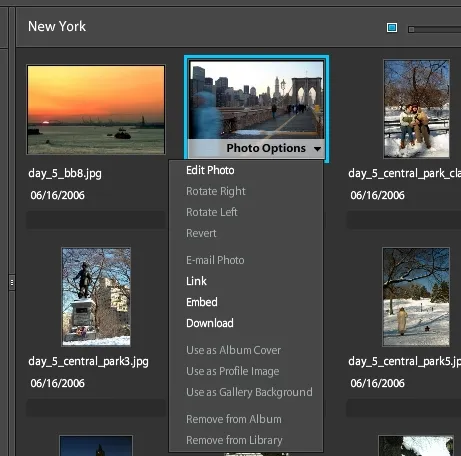461x456 pixels.
Task: Click caption bar under day_5_bb8.jpg
Action: pos(96,220)
